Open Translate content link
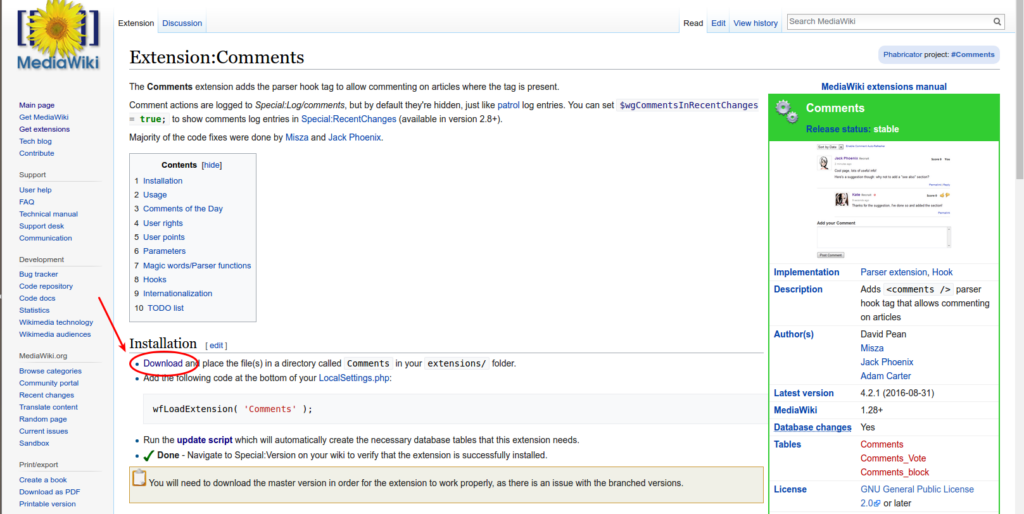Image resolution: width=1024 pixels, height=514 pixels. click(48, 407)
